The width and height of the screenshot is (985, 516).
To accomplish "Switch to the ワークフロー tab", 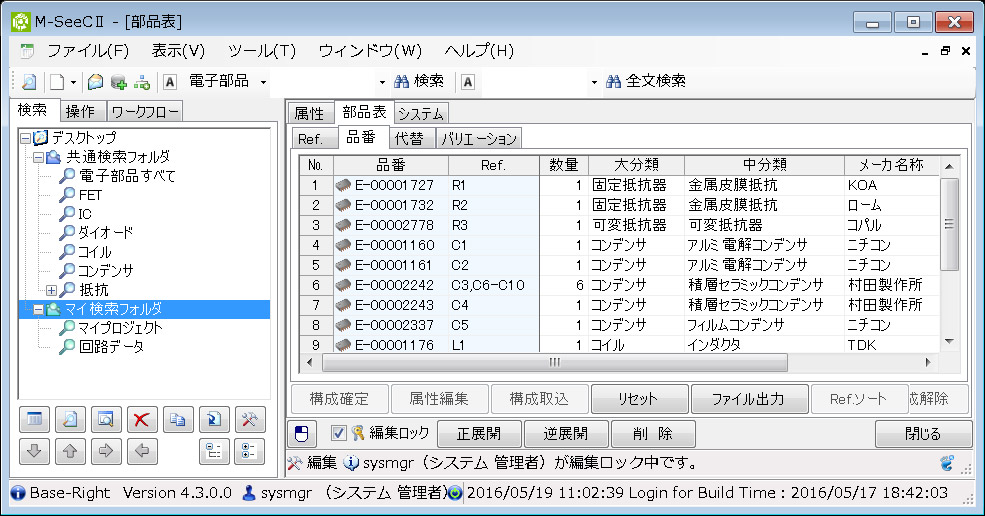I will point(144,111).
